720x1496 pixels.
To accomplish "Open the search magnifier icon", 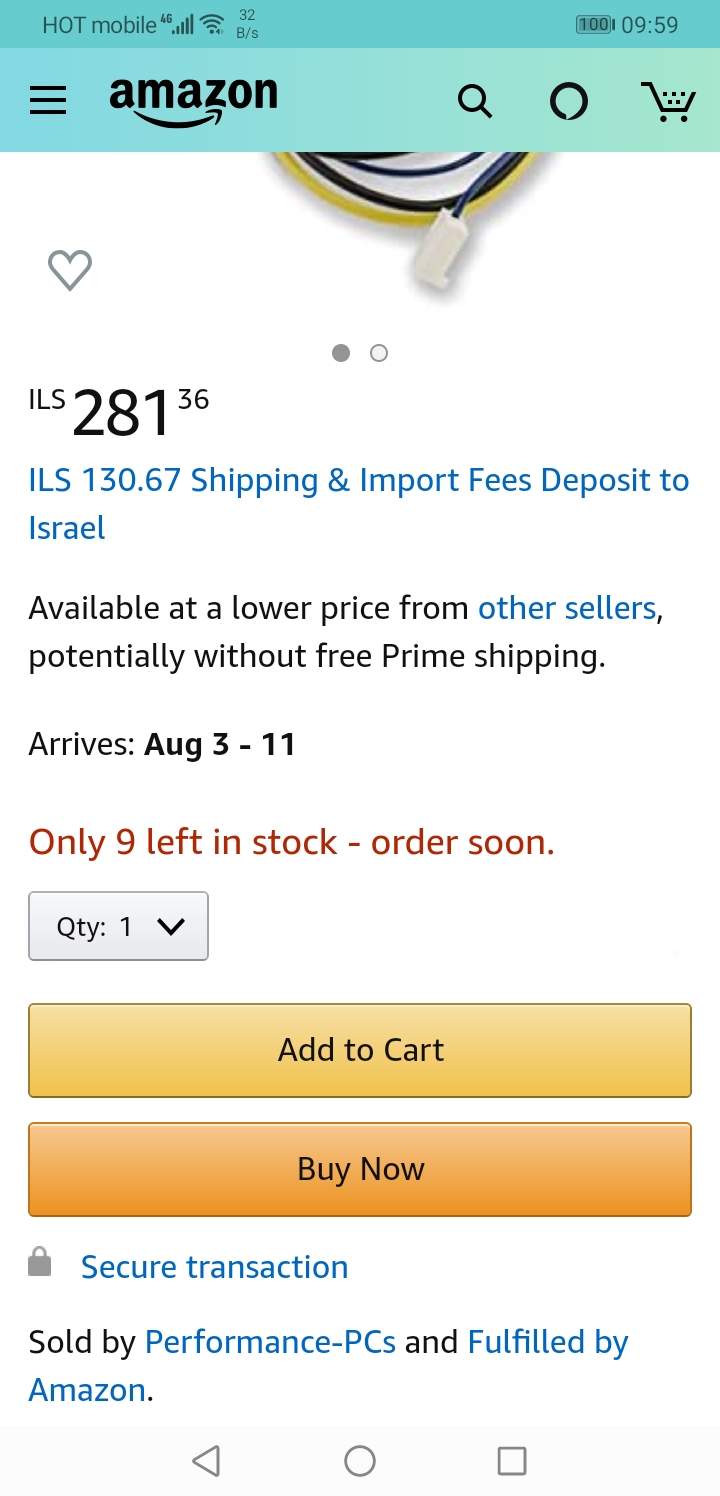I will [474, 101].
